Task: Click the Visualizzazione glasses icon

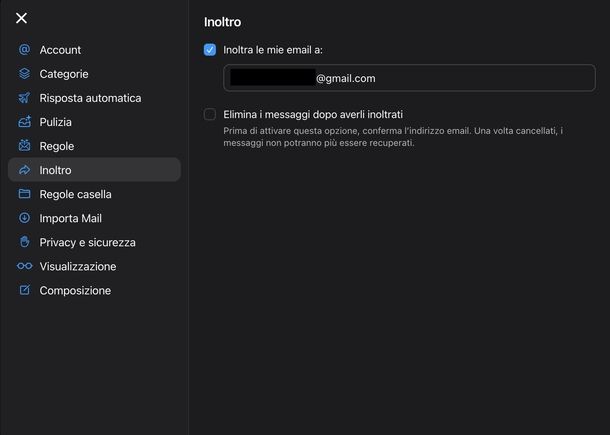Action: (x=25, y=266)
